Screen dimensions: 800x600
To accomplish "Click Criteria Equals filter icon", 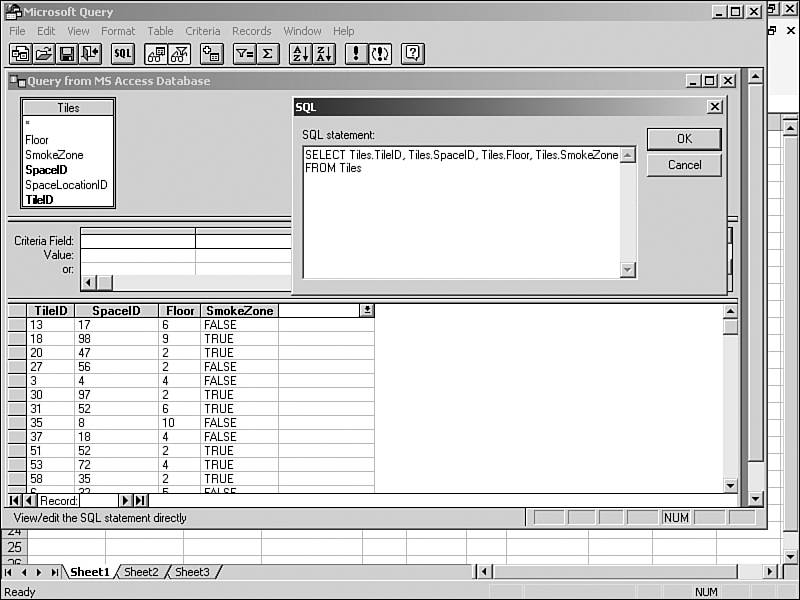I will tap(244, 54).
